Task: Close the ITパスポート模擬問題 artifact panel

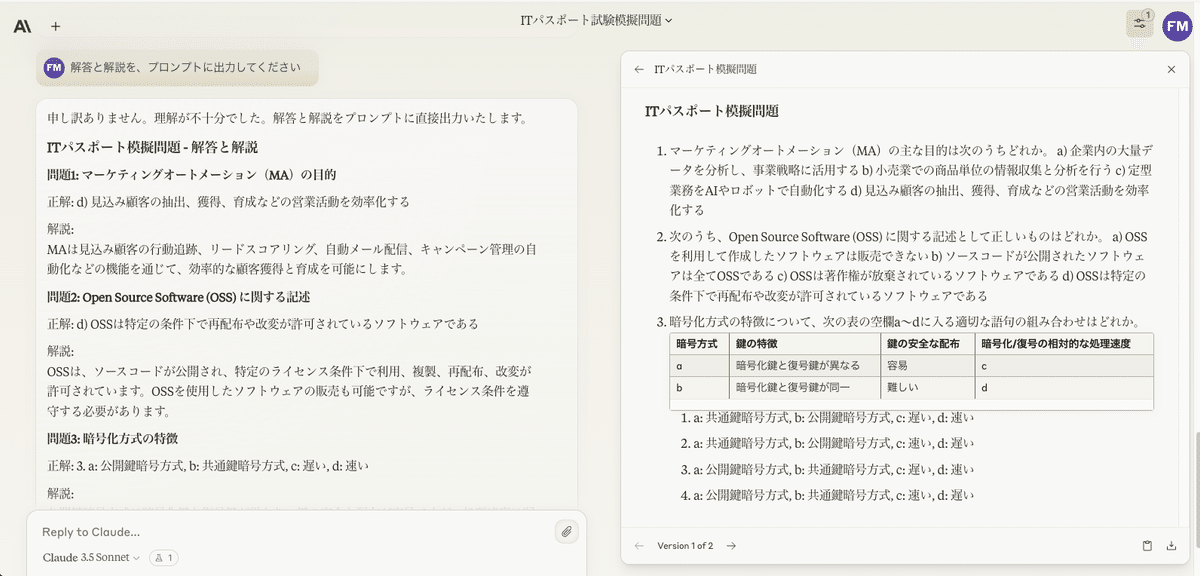Action: point(1171,70)
